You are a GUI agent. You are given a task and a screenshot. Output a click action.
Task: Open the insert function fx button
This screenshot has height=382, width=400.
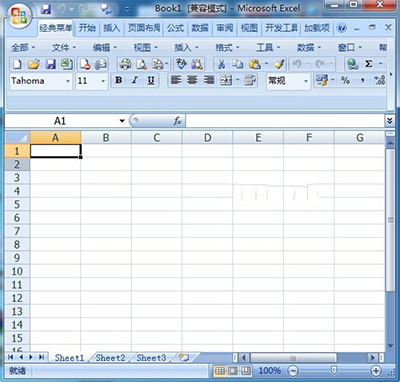click(x=178, y=121)
